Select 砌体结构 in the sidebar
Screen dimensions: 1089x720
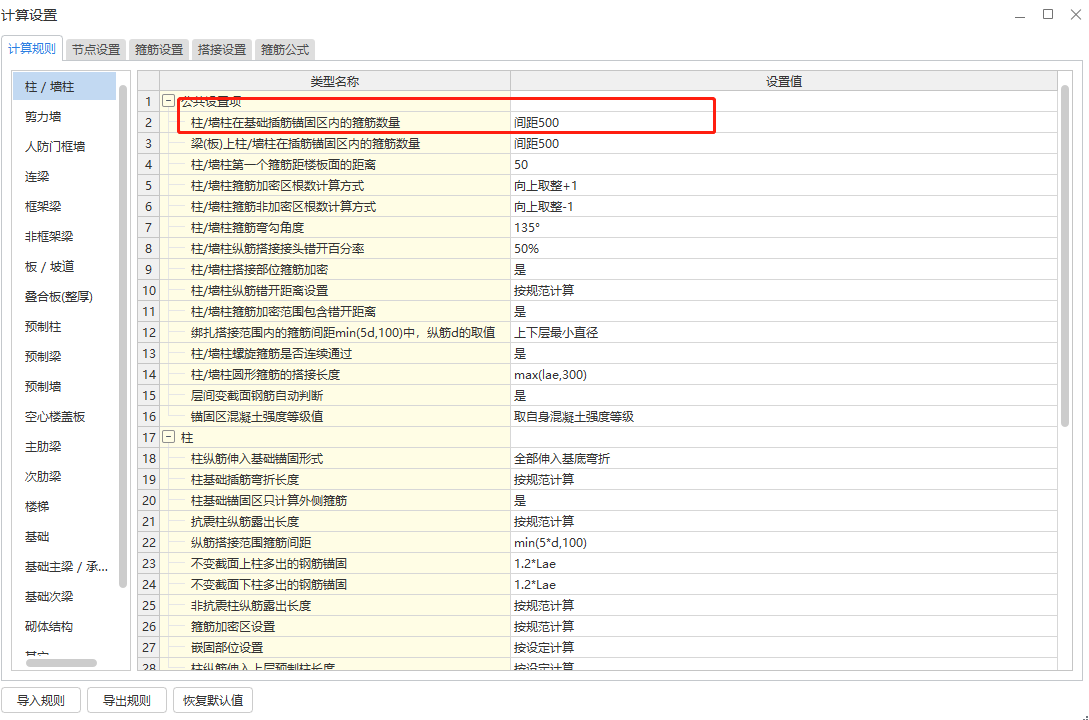tap(65, 626)
